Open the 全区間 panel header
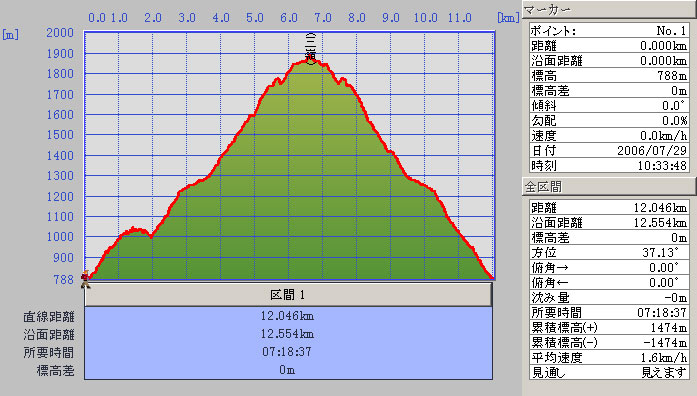Screen dimensions: 697x396 click(609, 187)
